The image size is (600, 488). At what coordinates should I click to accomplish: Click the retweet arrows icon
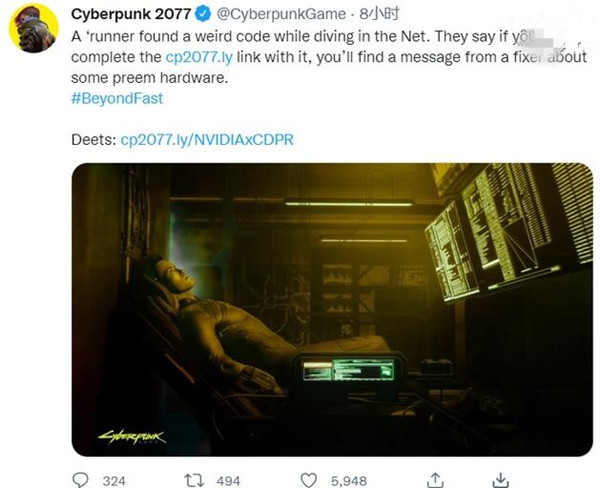[194, 480]
